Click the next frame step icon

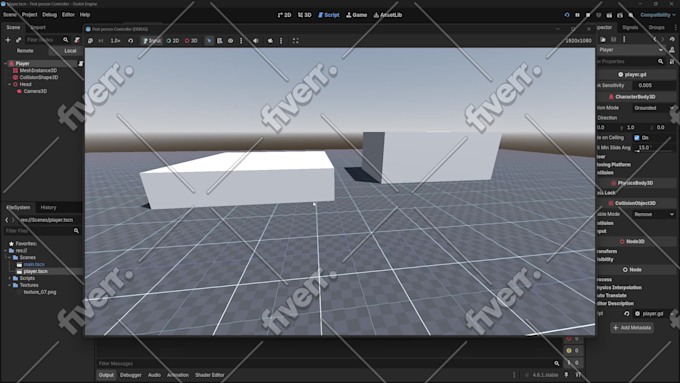(101, 41)
